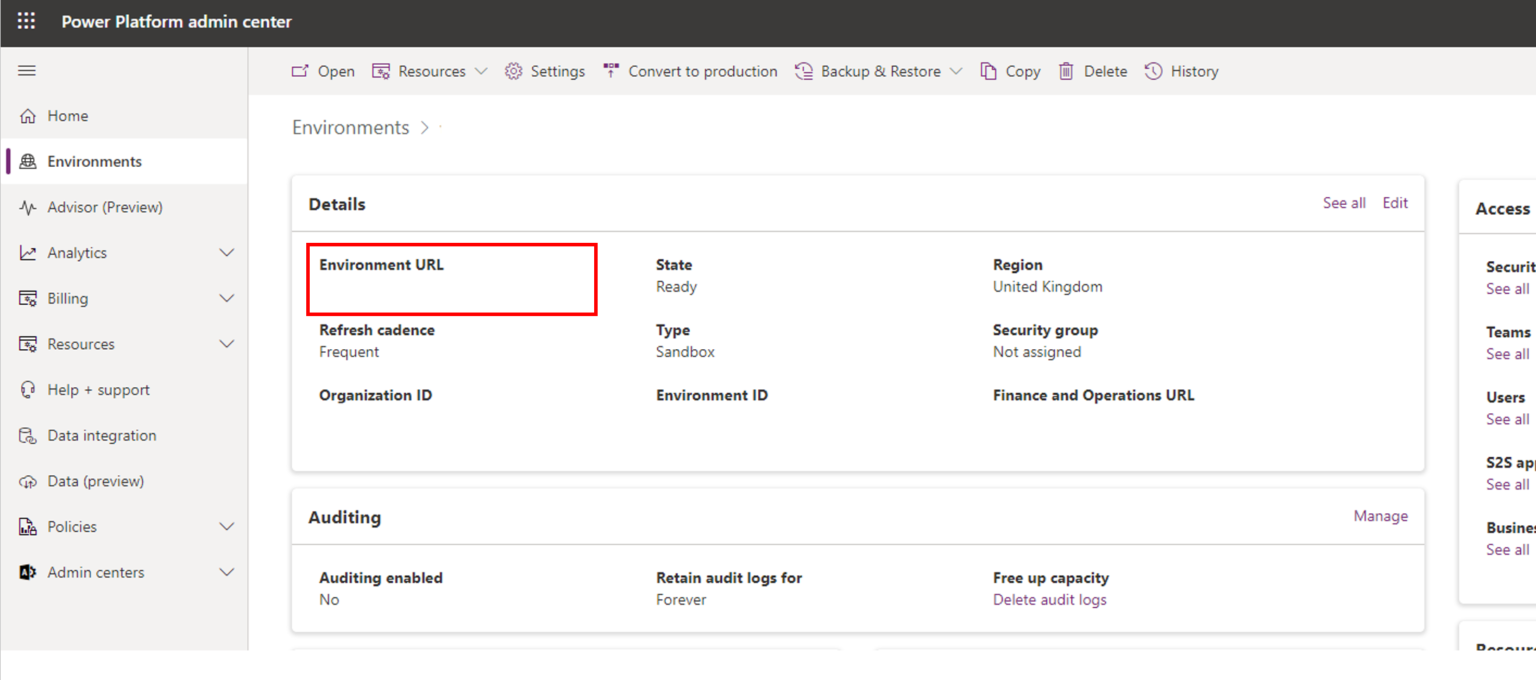The height and width of the screenshot is (680, 1536).
Task: Click the Type value Sandbox
Action: 686,352
